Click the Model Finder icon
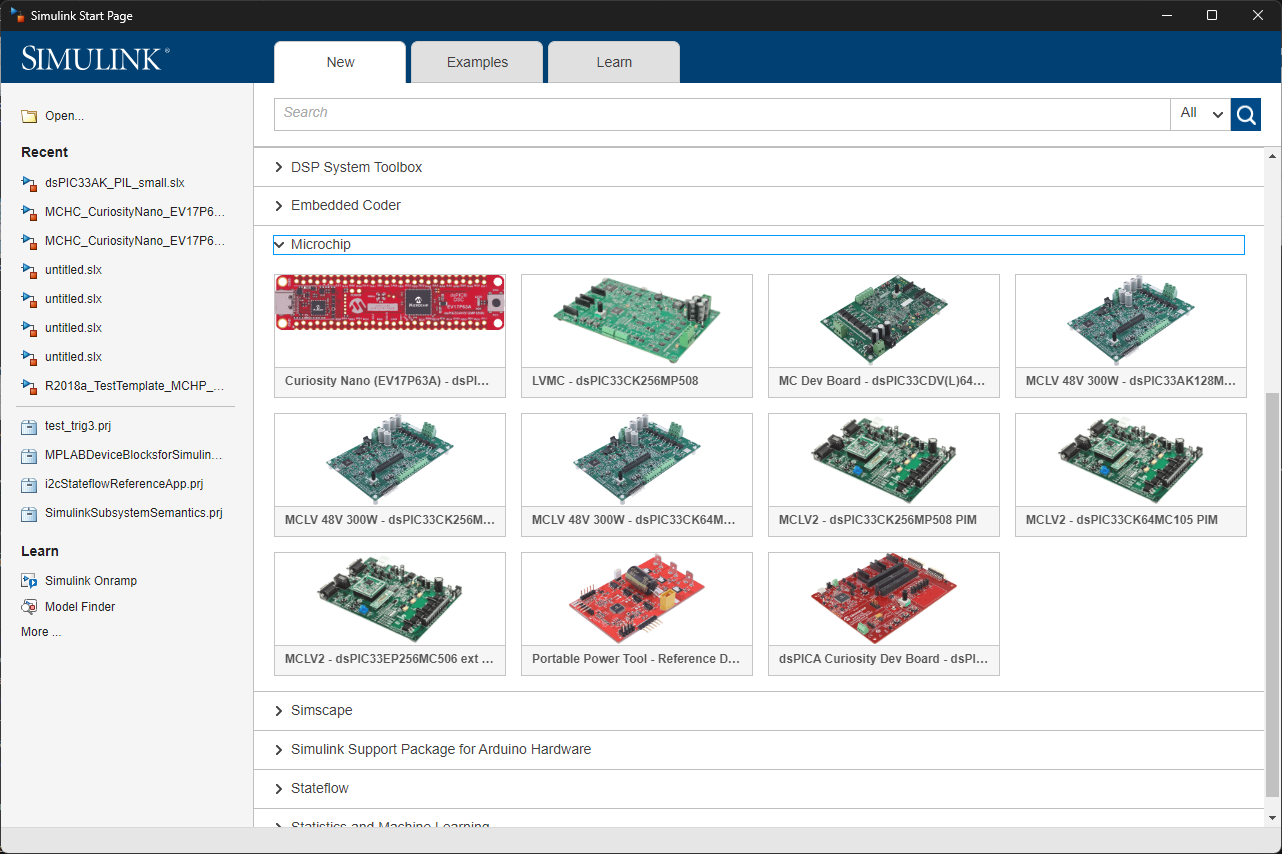The image size is (1282, 854). coord(29,607)
